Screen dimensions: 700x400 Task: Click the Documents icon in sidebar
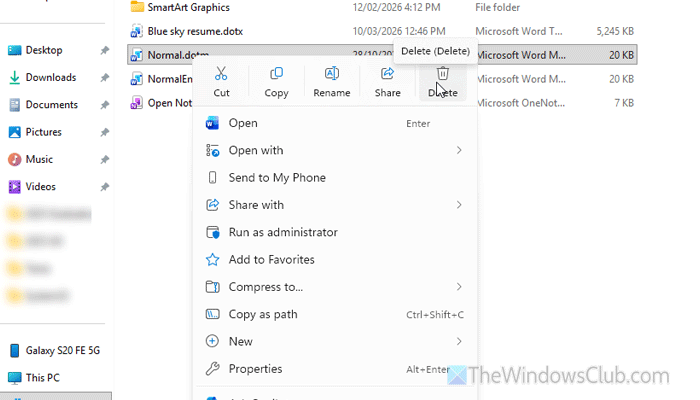[x=14, y=105]
